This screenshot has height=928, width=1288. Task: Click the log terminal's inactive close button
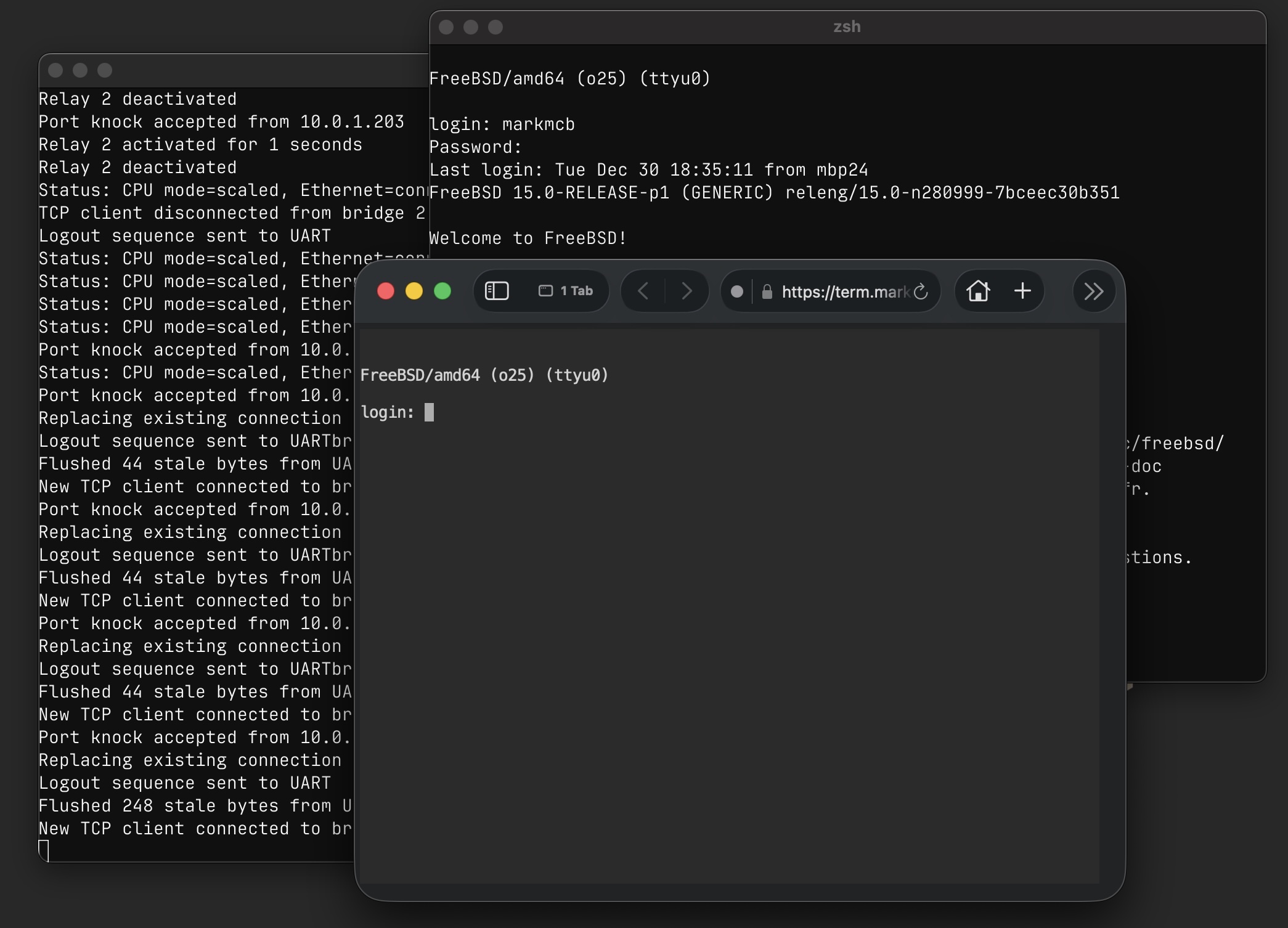(55, 70)
